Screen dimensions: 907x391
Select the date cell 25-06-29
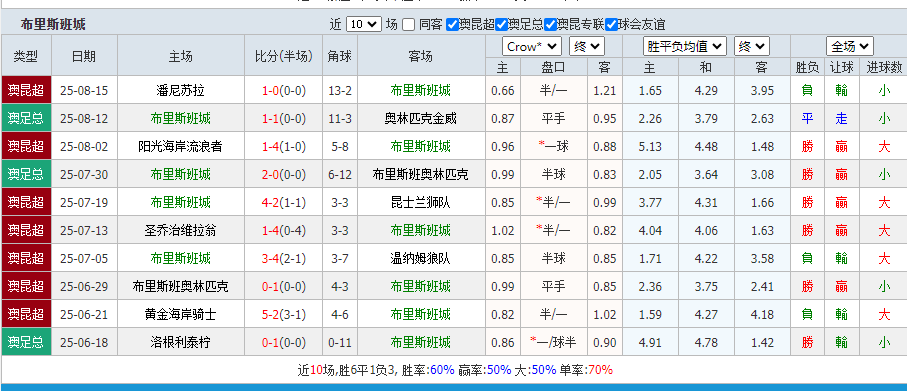[x=84, y=286]
